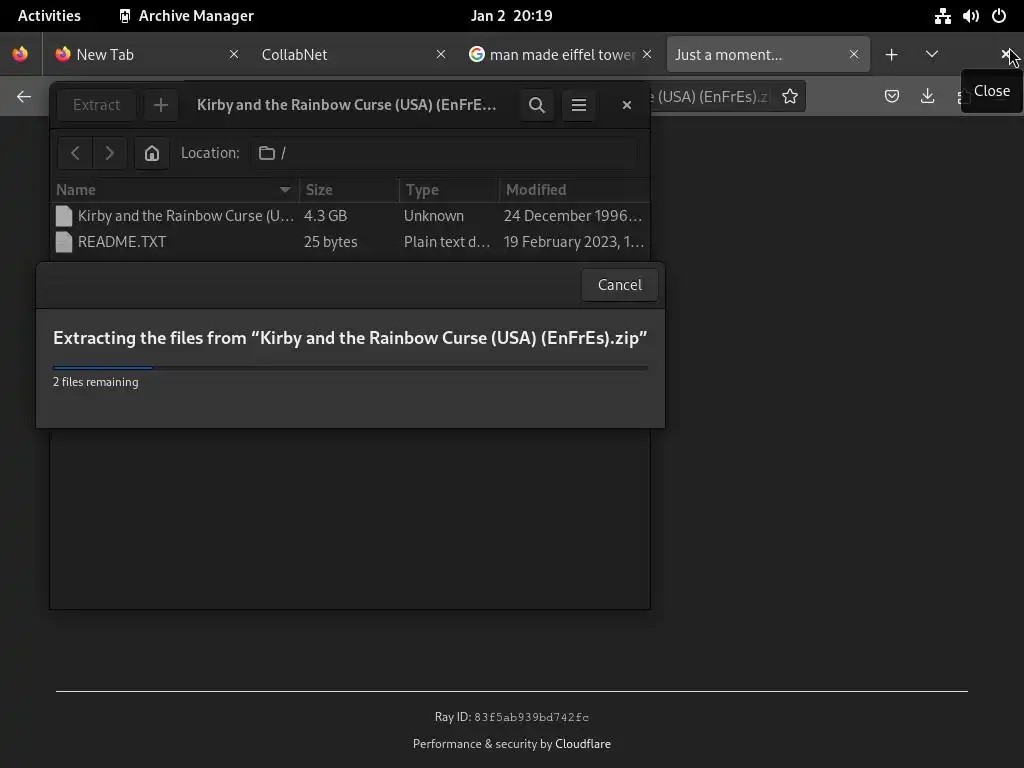1024x768 pixels.
Task: Click the Firefox View icon
Action: 20,54
